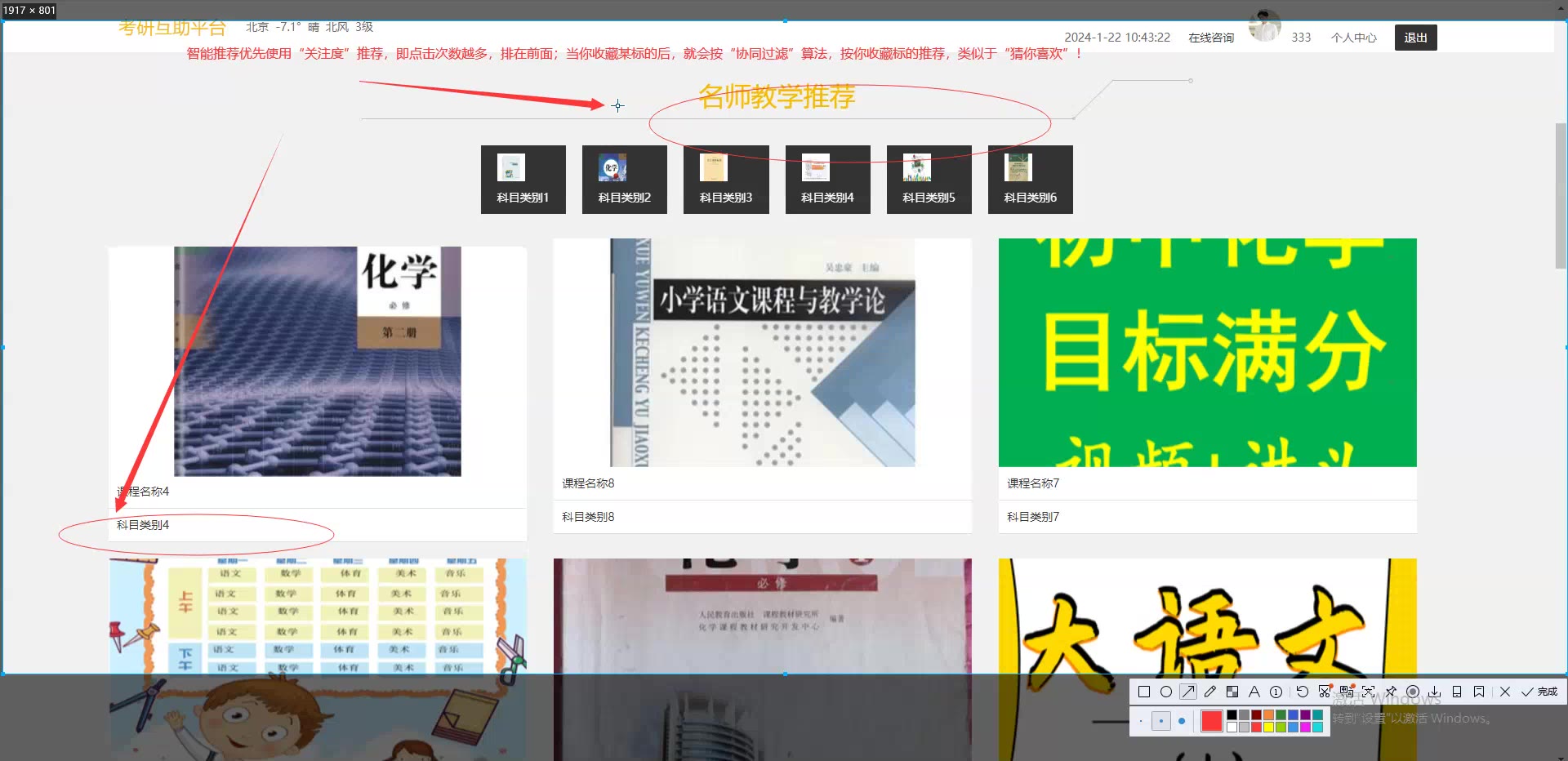The image size is (1568, 761).
Task: Click course title 课程名称7
Action: coord(1033,483)
